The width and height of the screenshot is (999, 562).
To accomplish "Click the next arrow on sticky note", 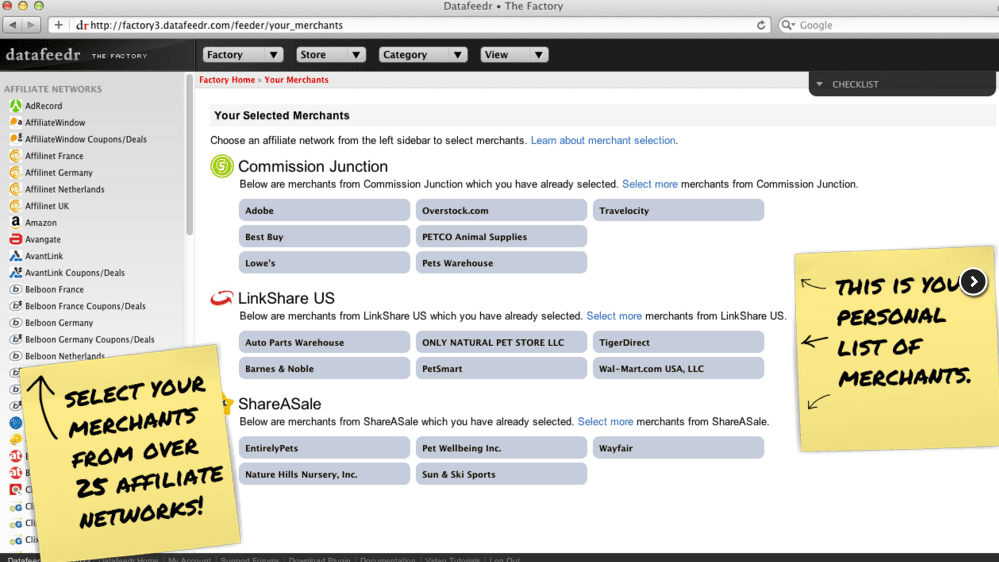I will coord(974,281).
